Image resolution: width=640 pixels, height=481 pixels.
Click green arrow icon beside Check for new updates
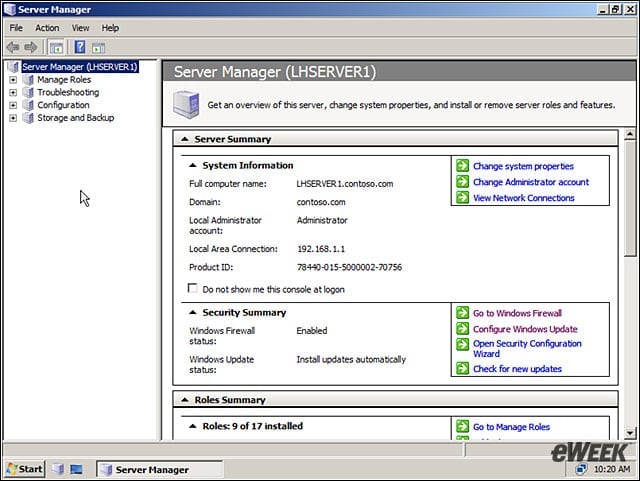point(462,368)
